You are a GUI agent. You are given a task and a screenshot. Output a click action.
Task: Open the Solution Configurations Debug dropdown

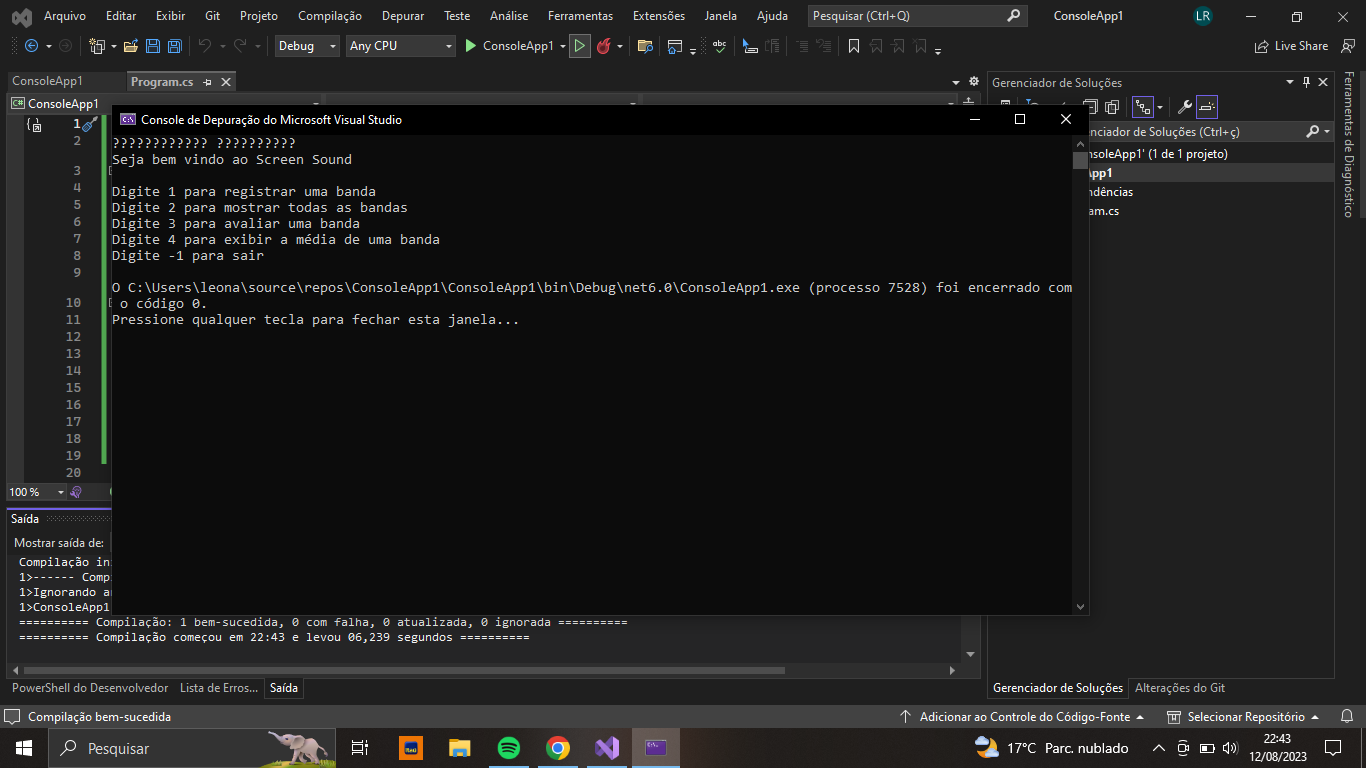pyautogui.click(x=307, y=46)
